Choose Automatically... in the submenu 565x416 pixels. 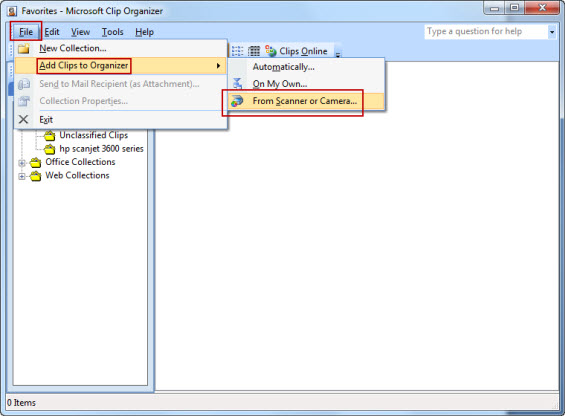pyautogui.click(x=306, y=67)
